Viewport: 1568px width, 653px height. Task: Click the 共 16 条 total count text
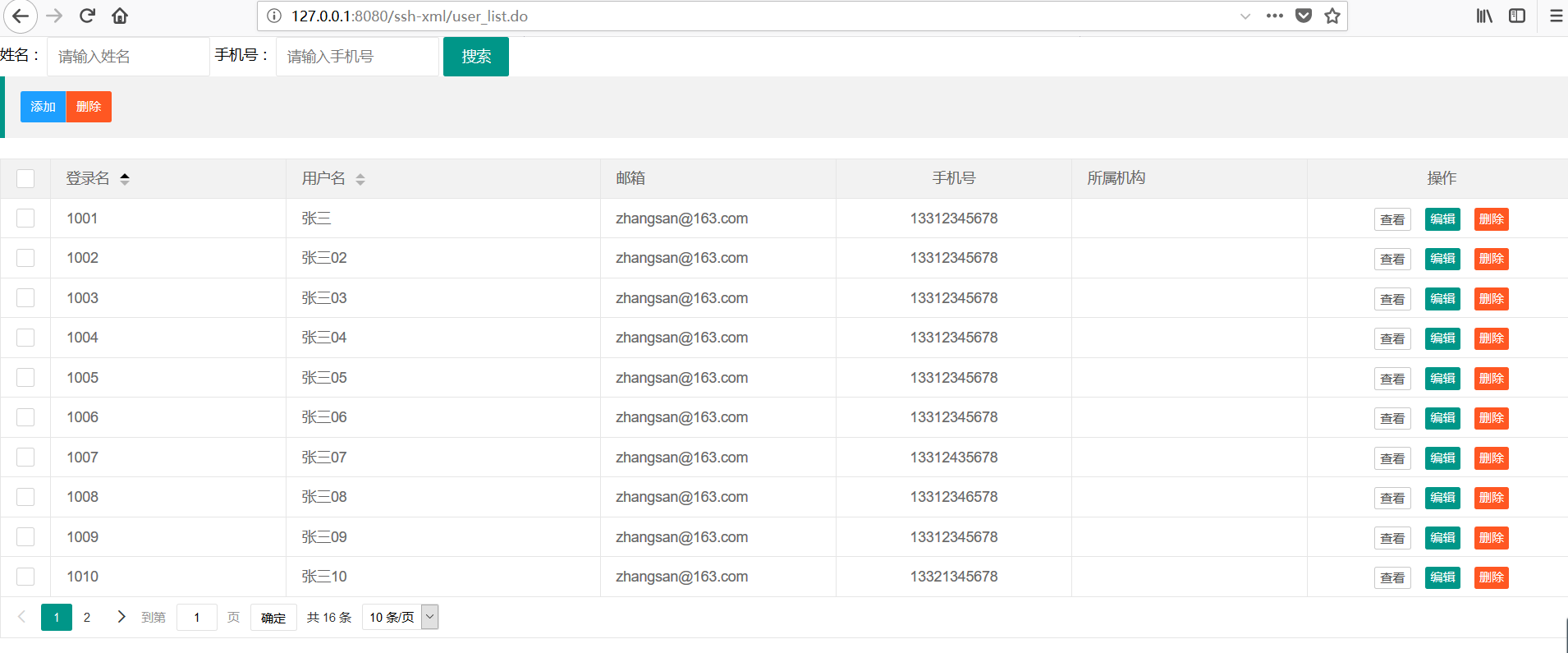point(329,618)
